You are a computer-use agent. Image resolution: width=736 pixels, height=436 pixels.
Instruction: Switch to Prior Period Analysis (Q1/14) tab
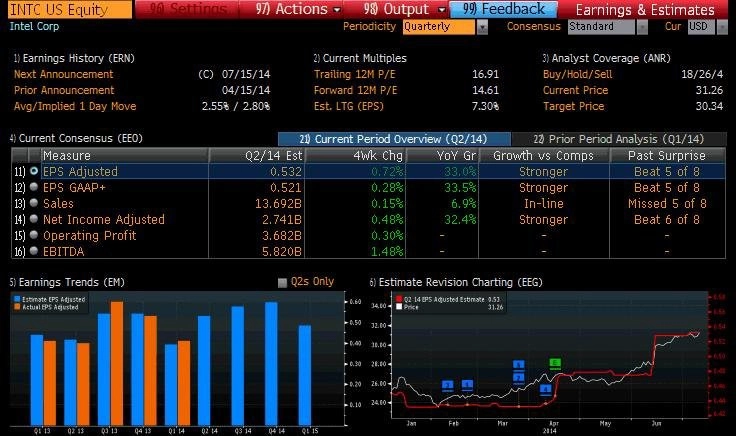[618, 139]
